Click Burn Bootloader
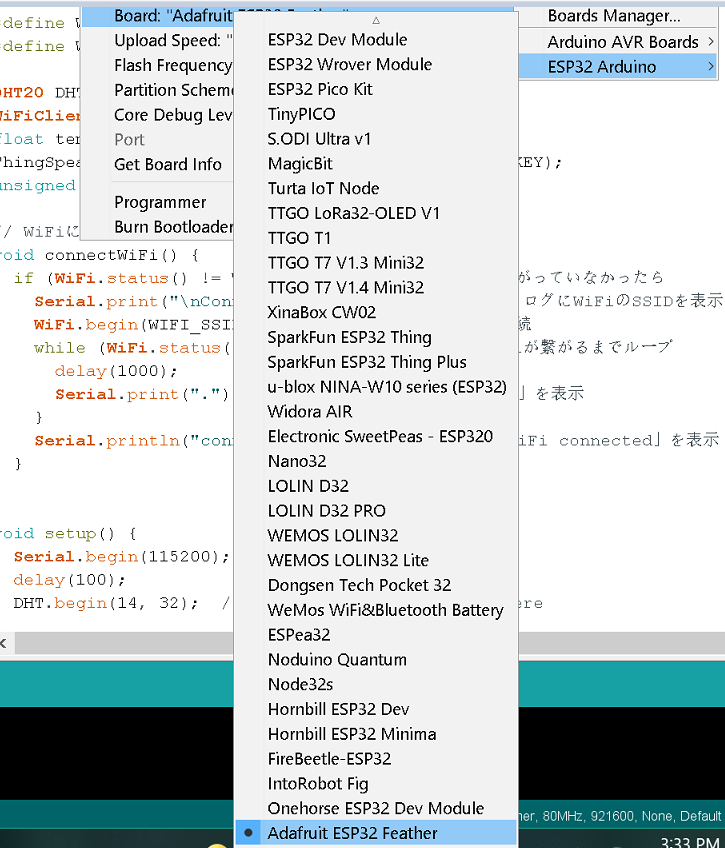 pos(158,227)
